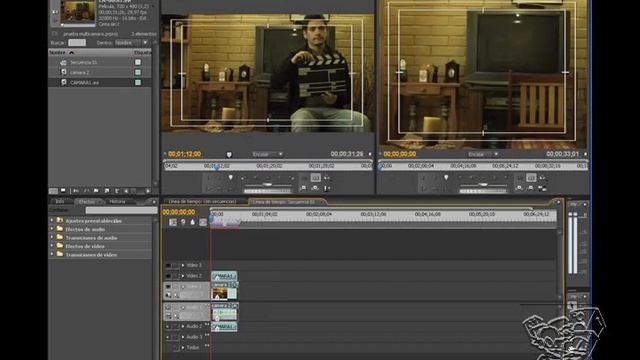This screenshot has height=360, width=640.
Task: Mute Audio 2 track speaker
Action: pyautogui.click(x=168, y=327)
